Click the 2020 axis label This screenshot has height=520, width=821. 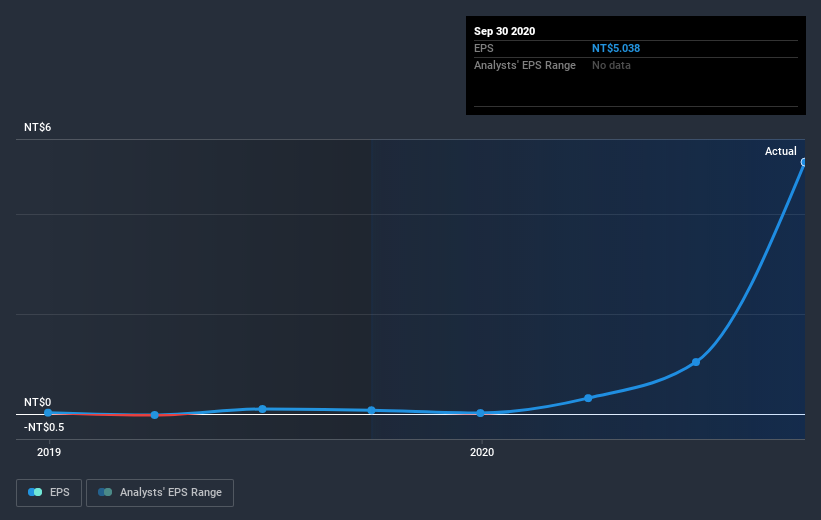tap(482, 452)
